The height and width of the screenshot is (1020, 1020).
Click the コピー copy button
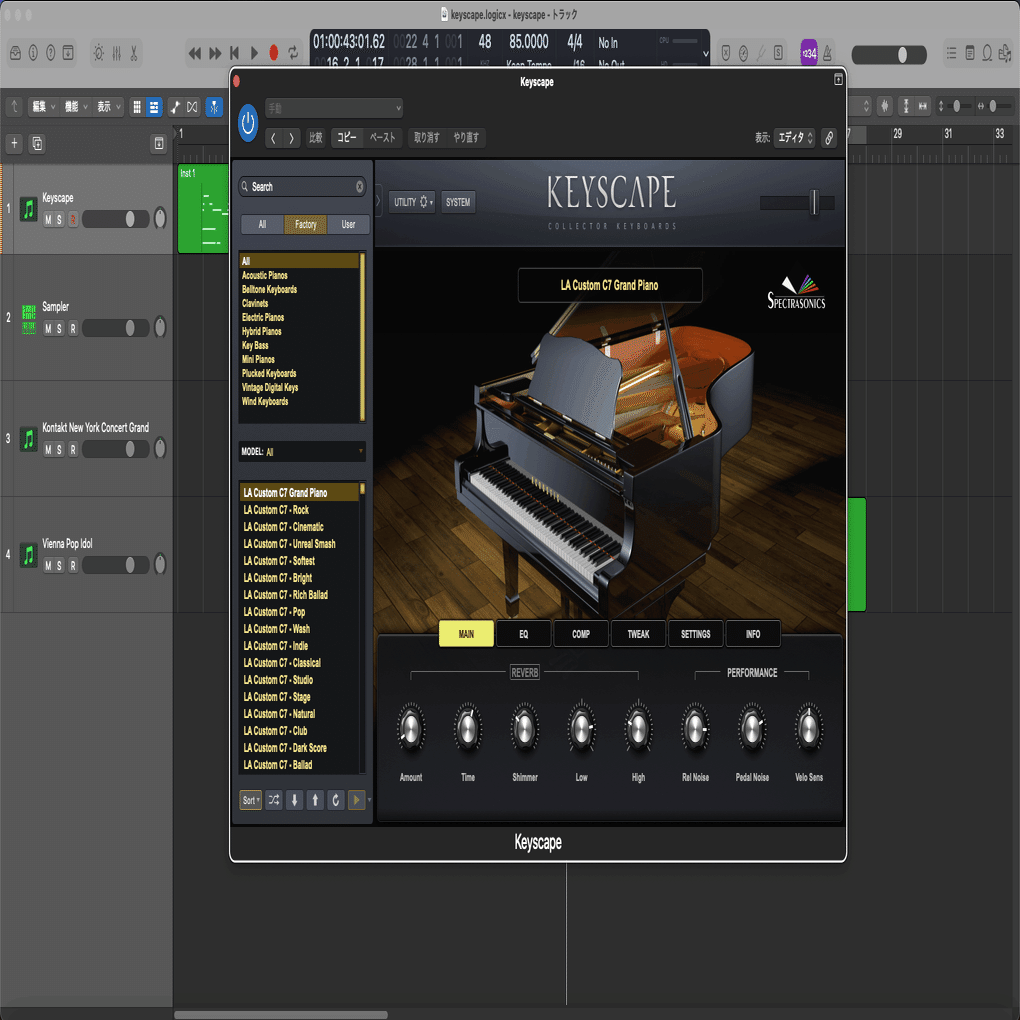[x=346, y=137]
